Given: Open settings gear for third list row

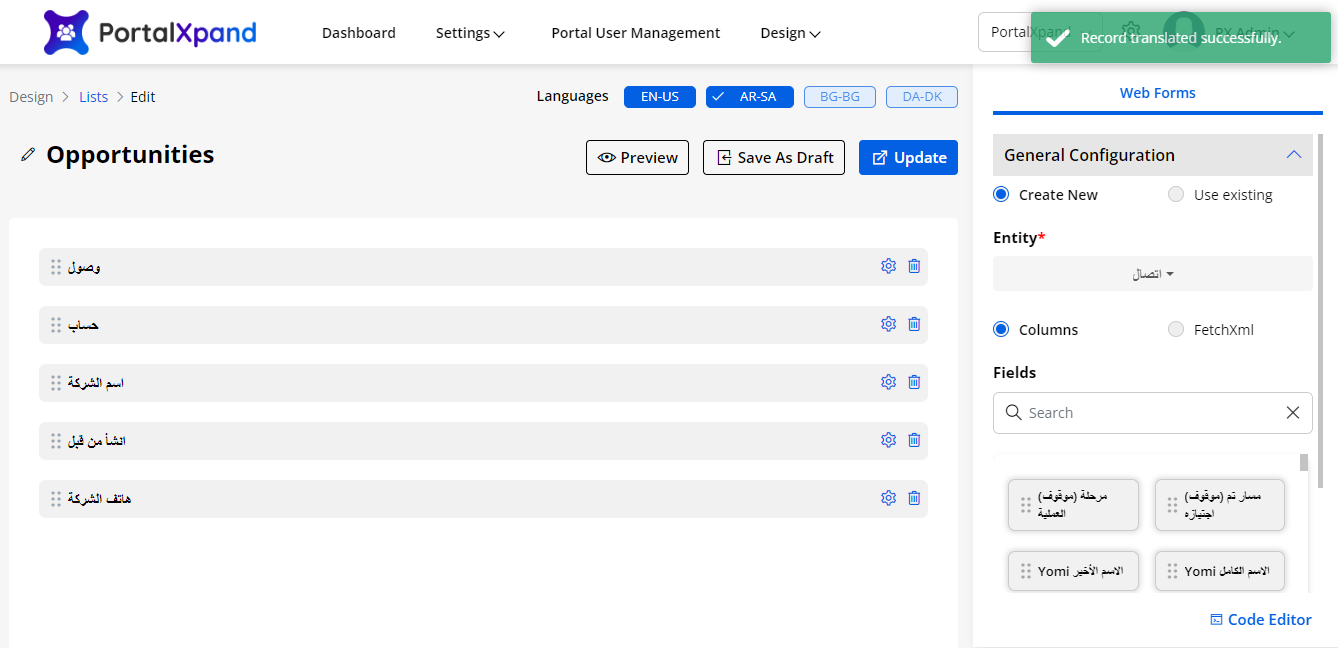Looking at the screenshot, I should (888, 382).
